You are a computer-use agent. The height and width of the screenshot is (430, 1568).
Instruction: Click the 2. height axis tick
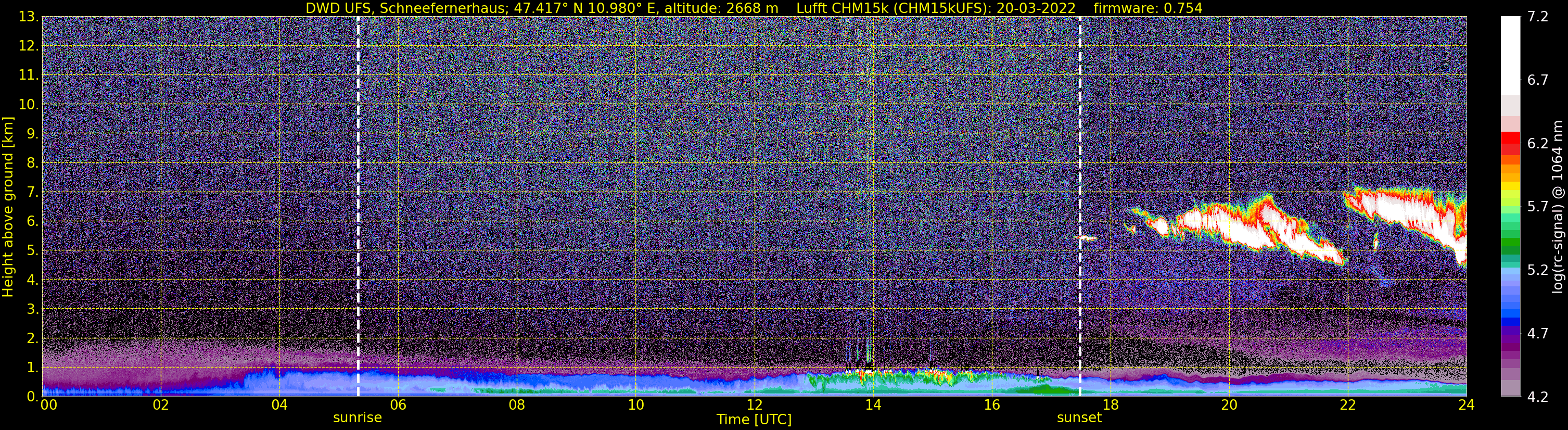click(32, 338)
